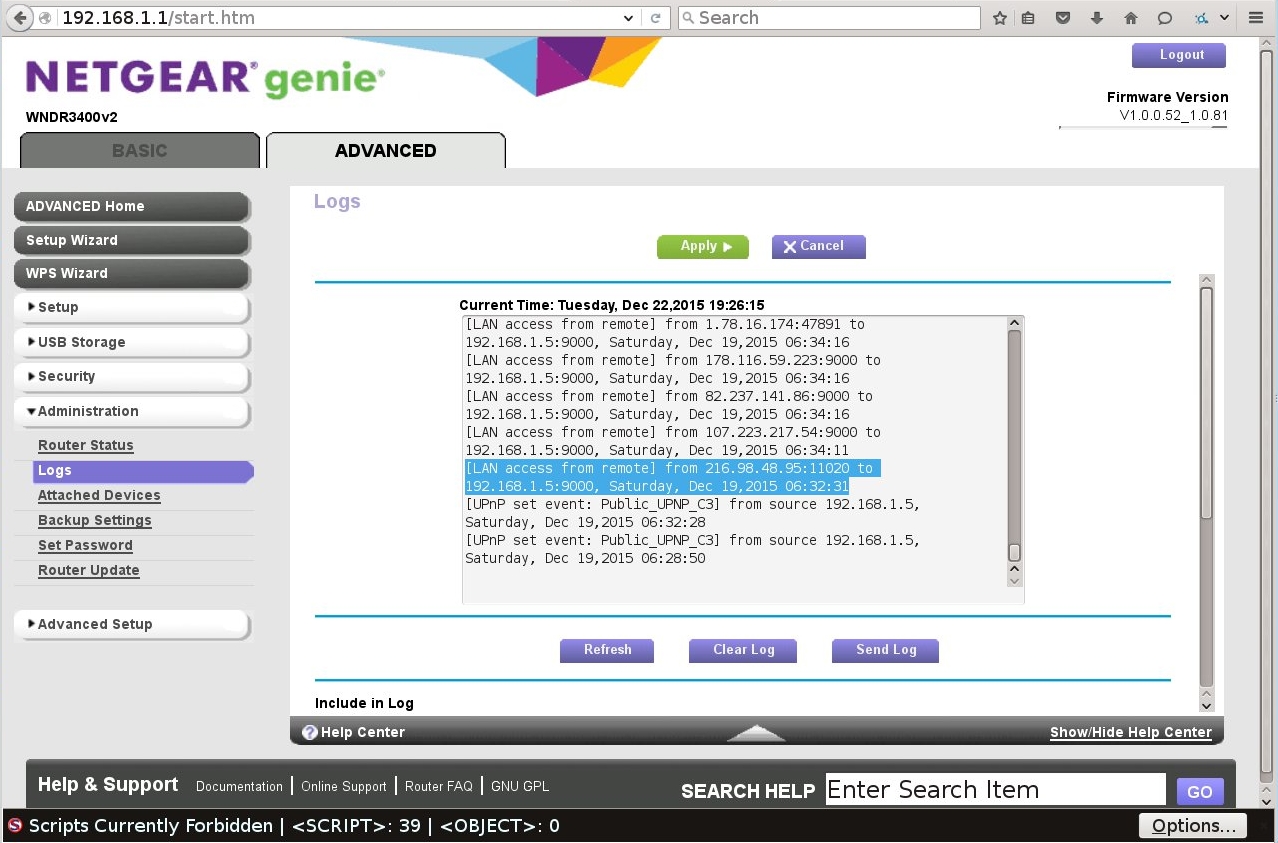Screen dimensions: 1278x843
Task: Open Router FAQ link
Action: coord(439,787)
